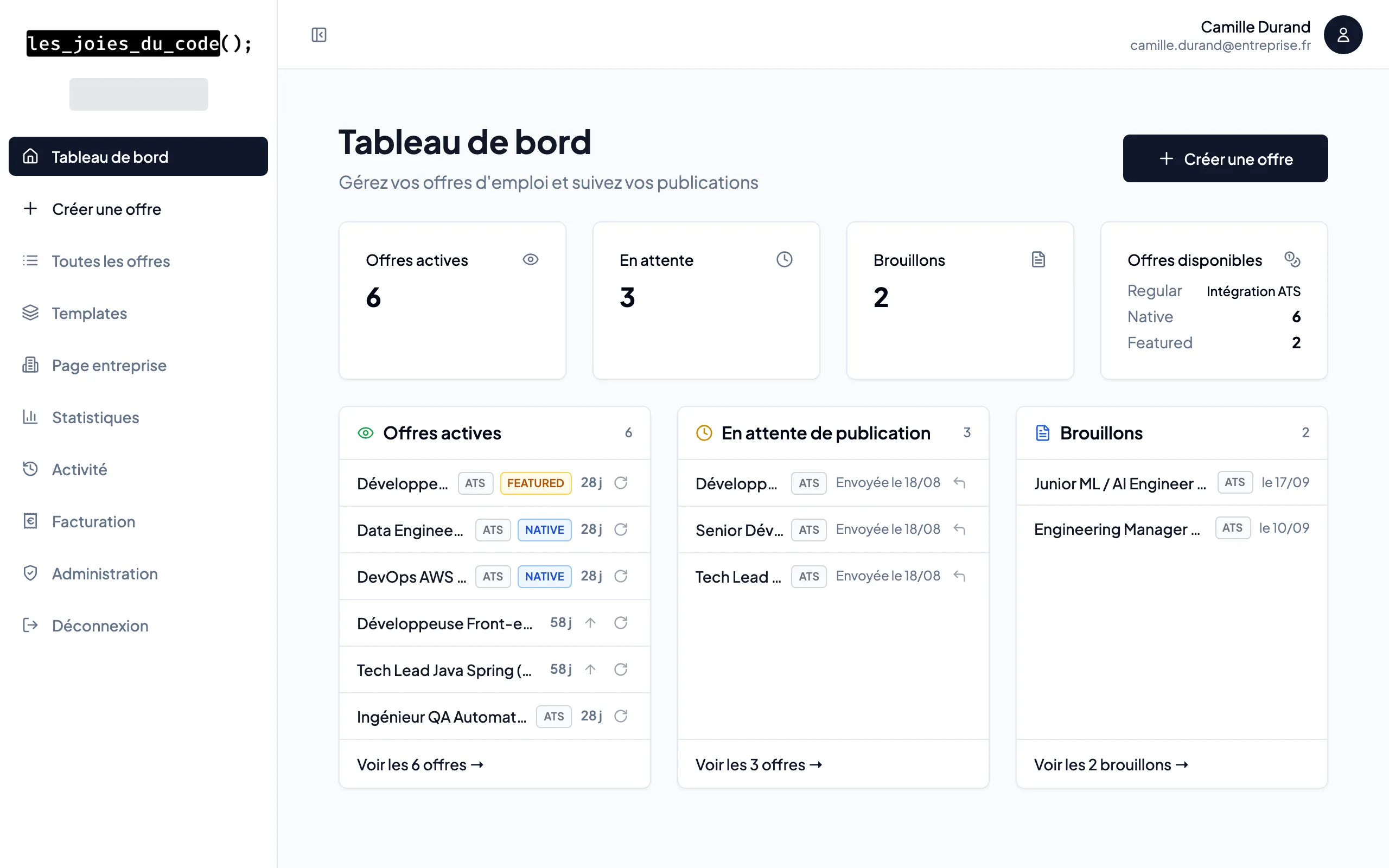Click boost arrow on Tech Lead Java Spring row
1389x868 pixels.
[590, 669]
